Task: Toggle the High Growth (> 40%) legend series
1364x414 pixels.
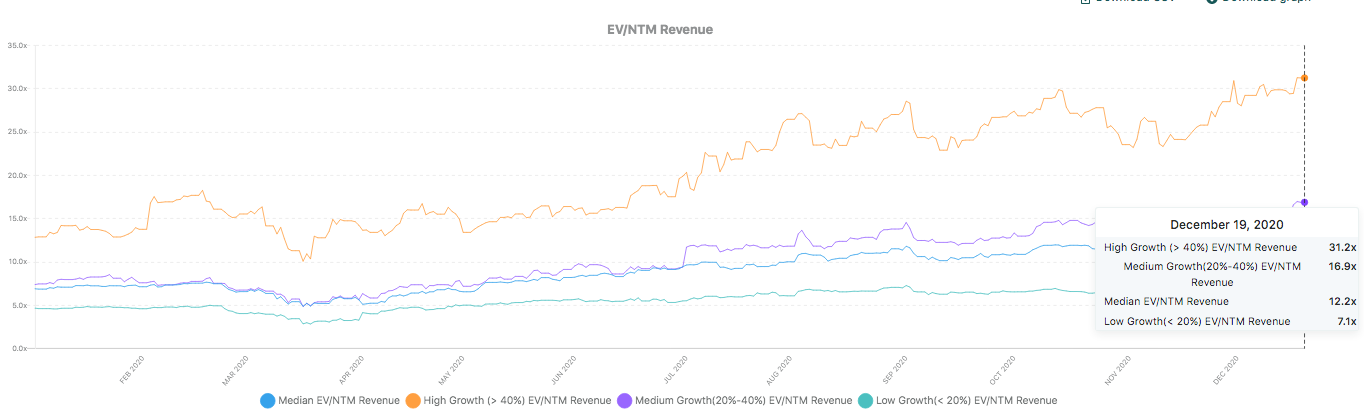Action: click(x=507, y=400)
